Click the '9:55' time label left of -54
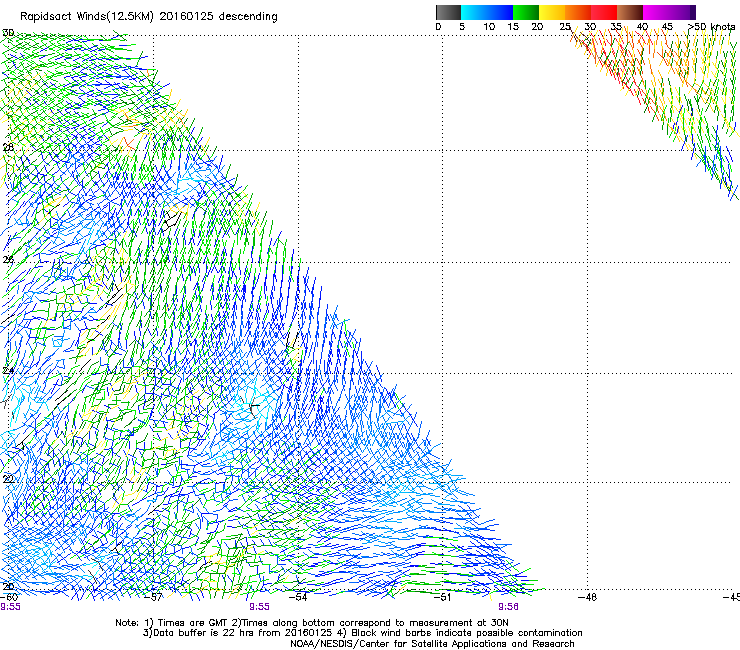This screenshot has width=740, height=650. coord(260,607)
